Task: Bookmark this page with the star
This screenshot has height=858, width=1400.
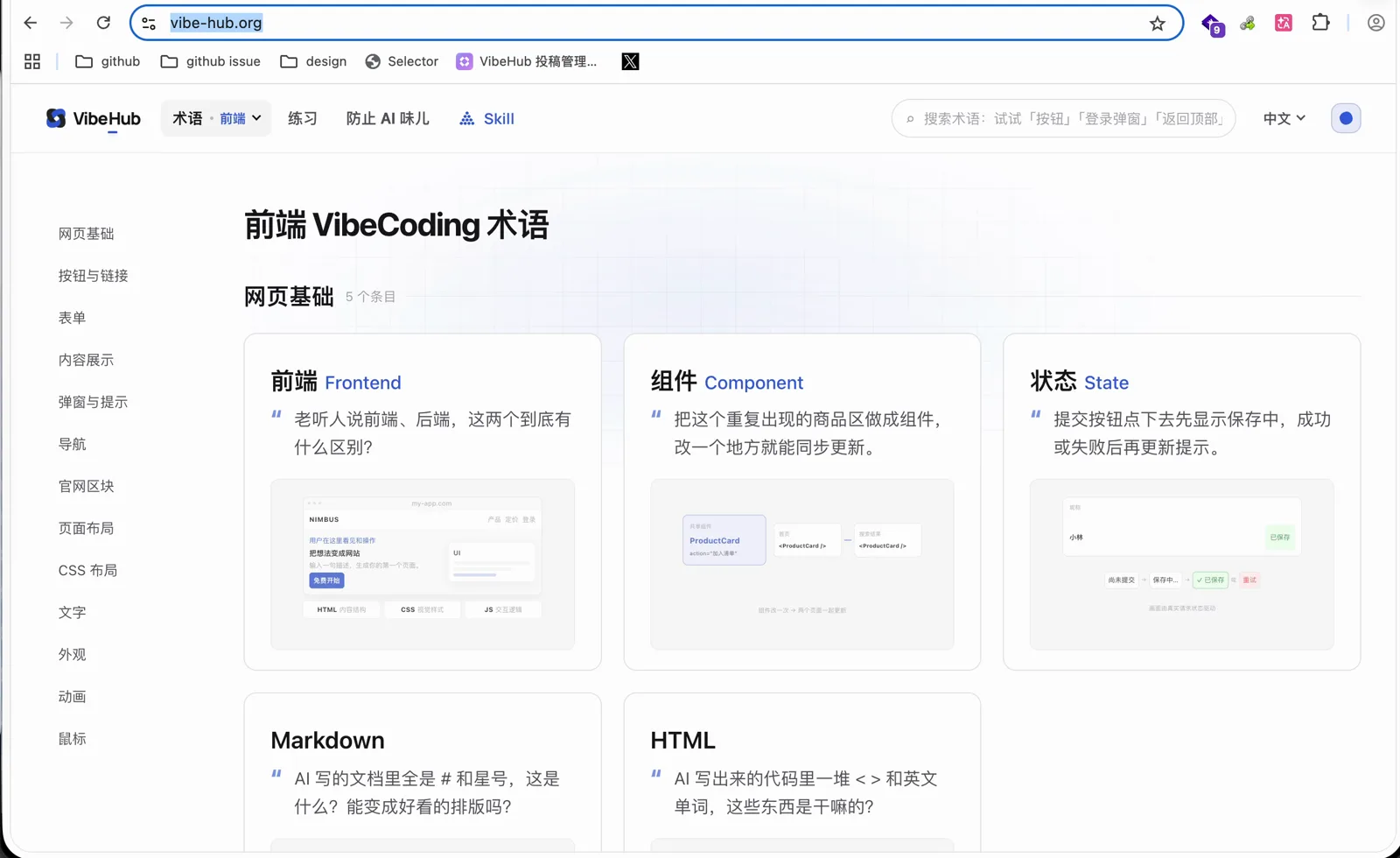Action: click(1157, 23)
